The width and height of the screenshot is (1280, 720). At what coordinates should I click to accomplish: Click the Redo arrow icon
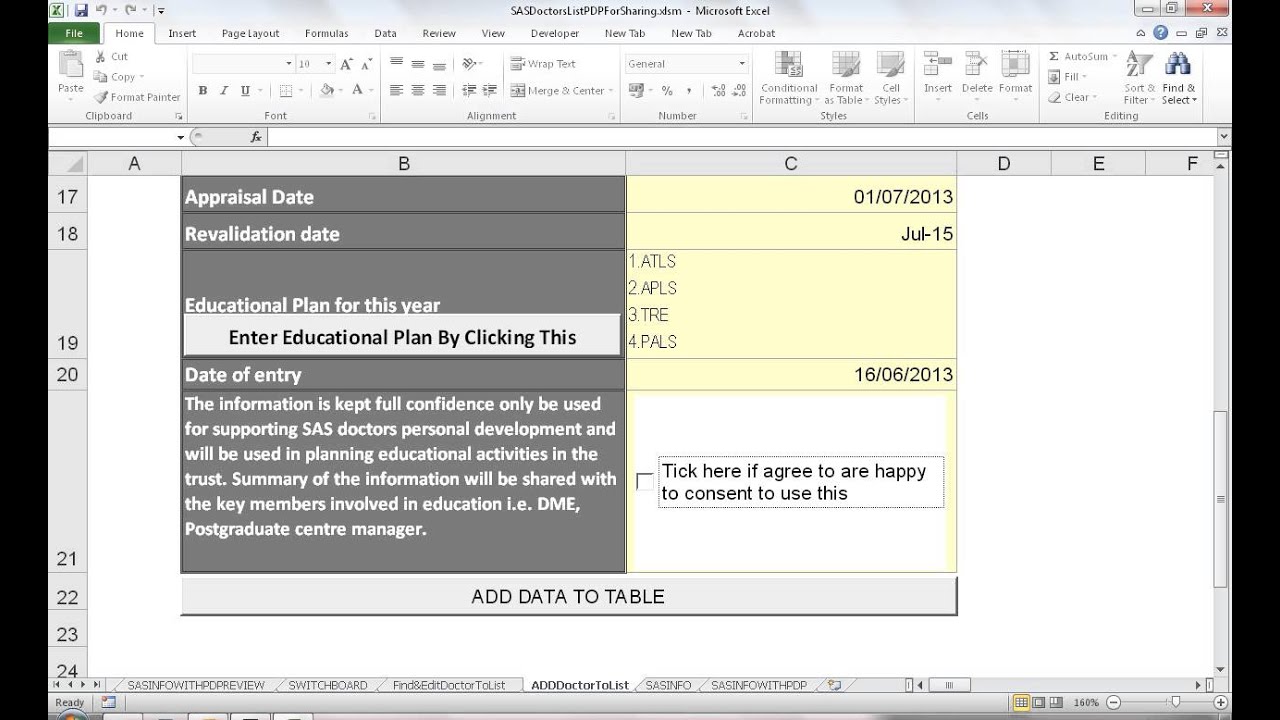130,10
